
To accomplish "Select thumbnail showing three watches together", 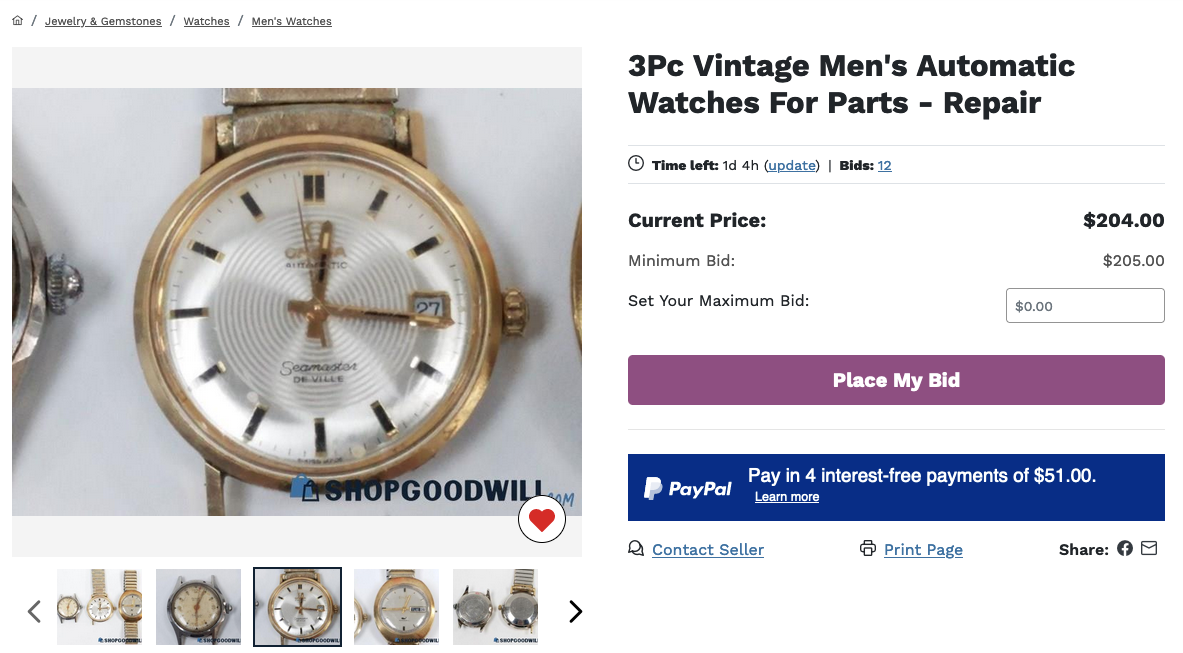I will pyautogui.click(x=99, y=607).
